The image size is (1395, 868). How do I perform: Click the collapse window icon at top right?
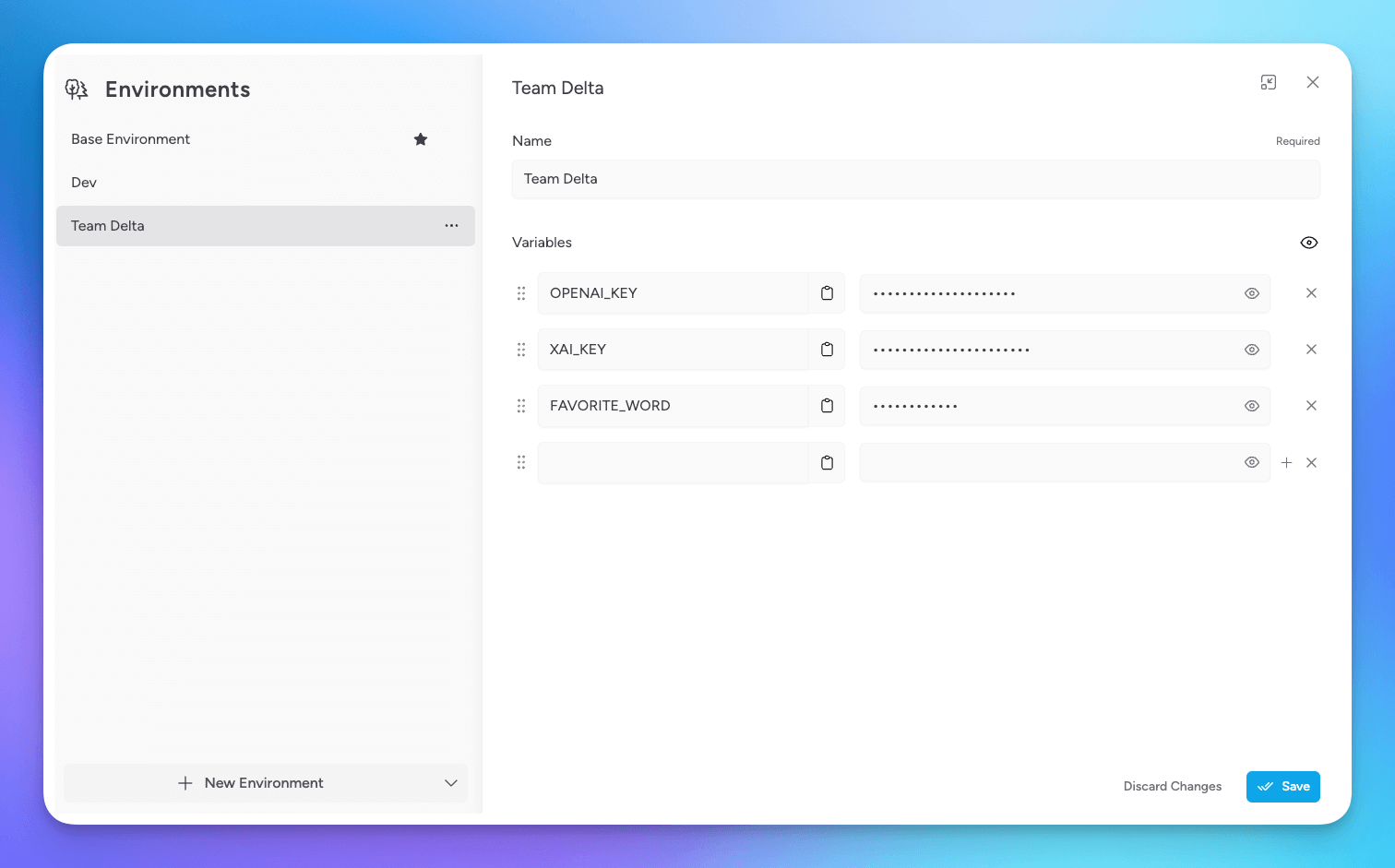(x=1269, y=82)
